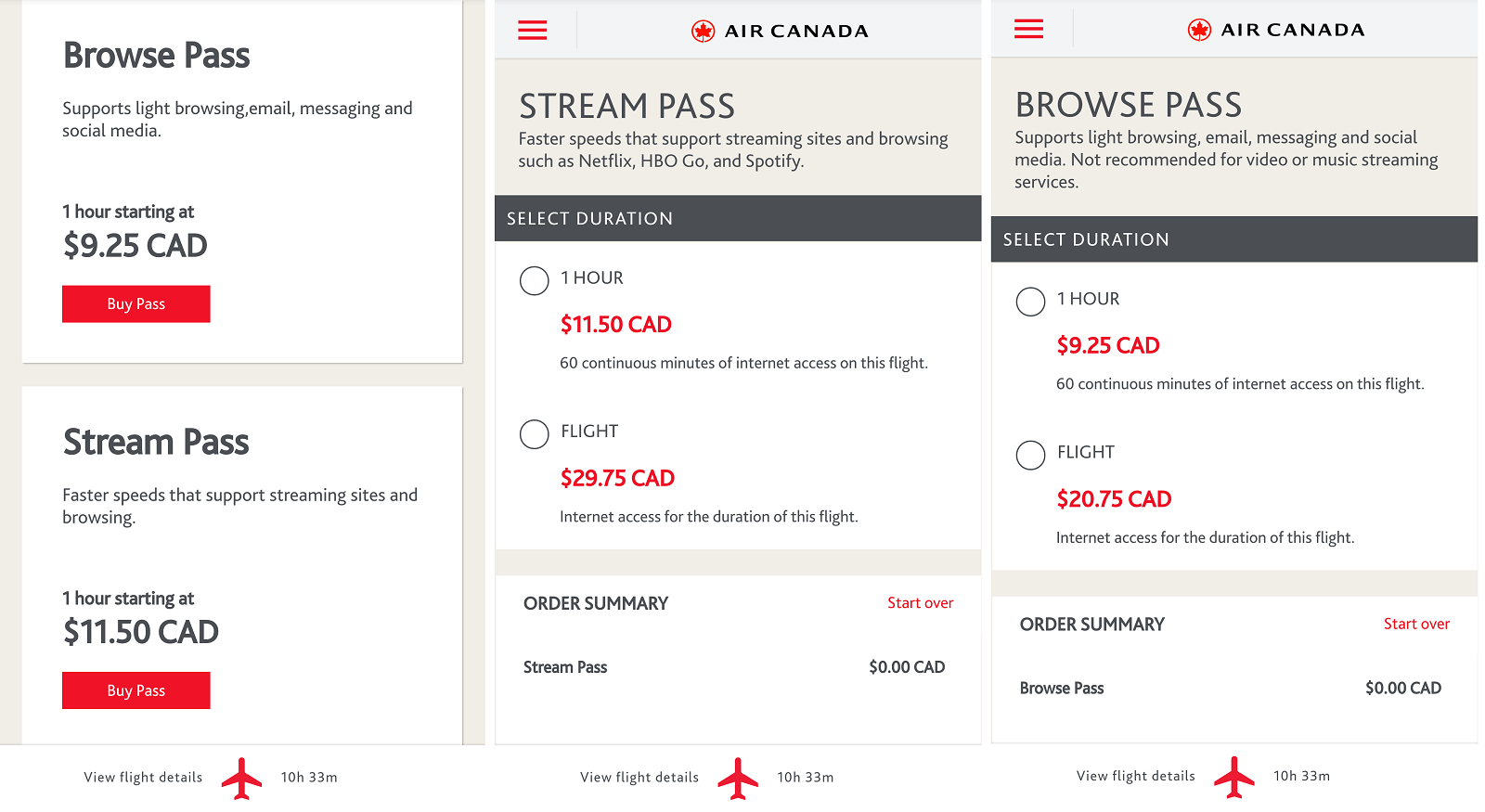This screenshot has width=1485, height=812.
Task: Buy the Stream Pass
Action: (136, 690)
